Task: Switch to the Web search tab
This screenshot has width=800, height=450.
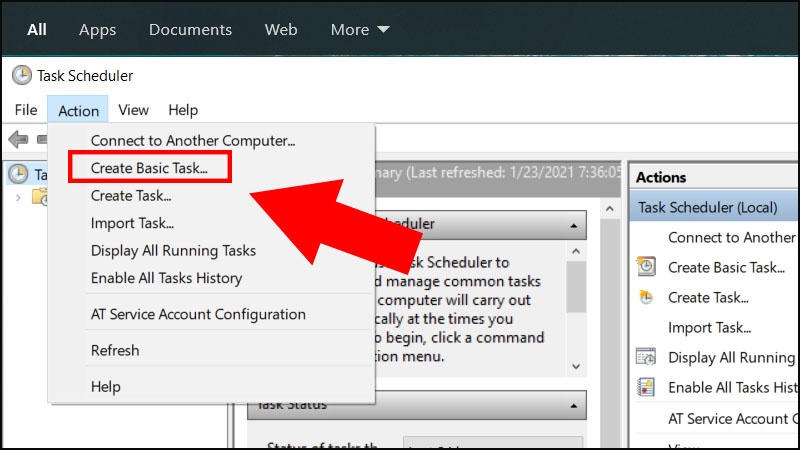Action: coord(281,30)
